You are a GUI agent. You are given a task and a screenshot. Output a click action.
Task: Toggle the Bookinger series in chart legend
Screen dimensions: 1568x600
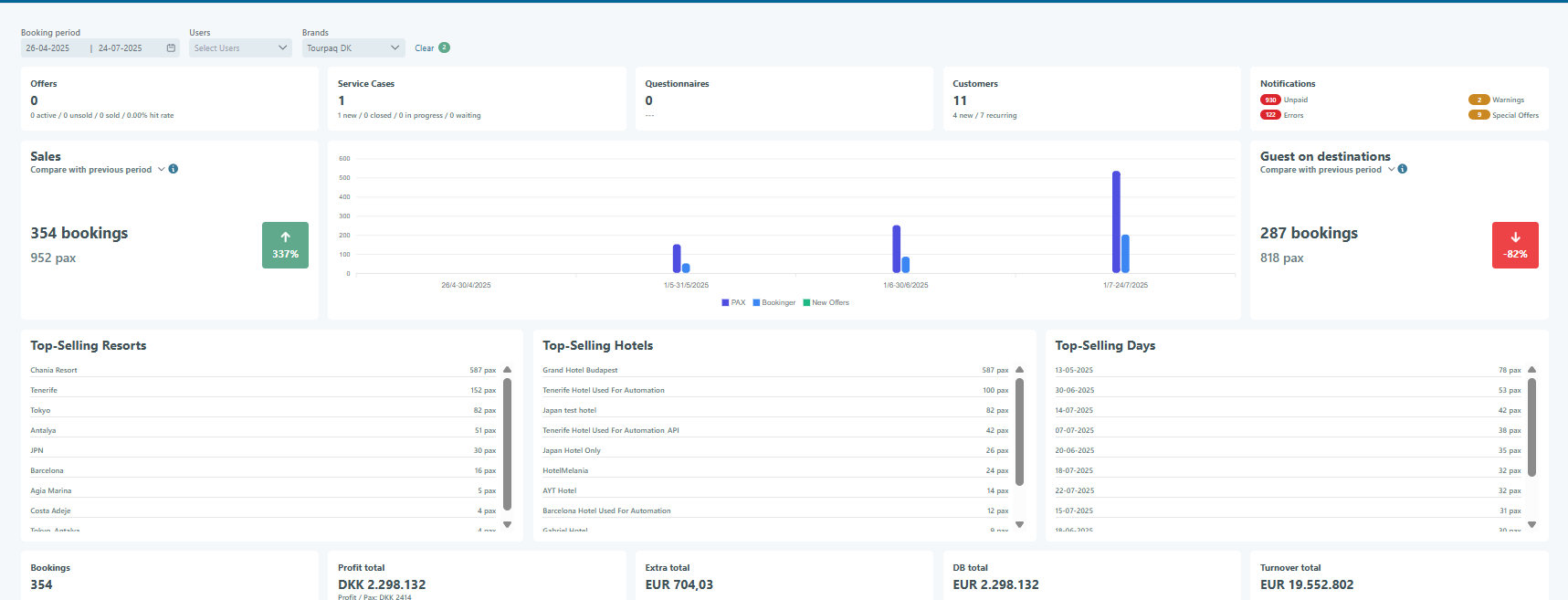point(773,302)
